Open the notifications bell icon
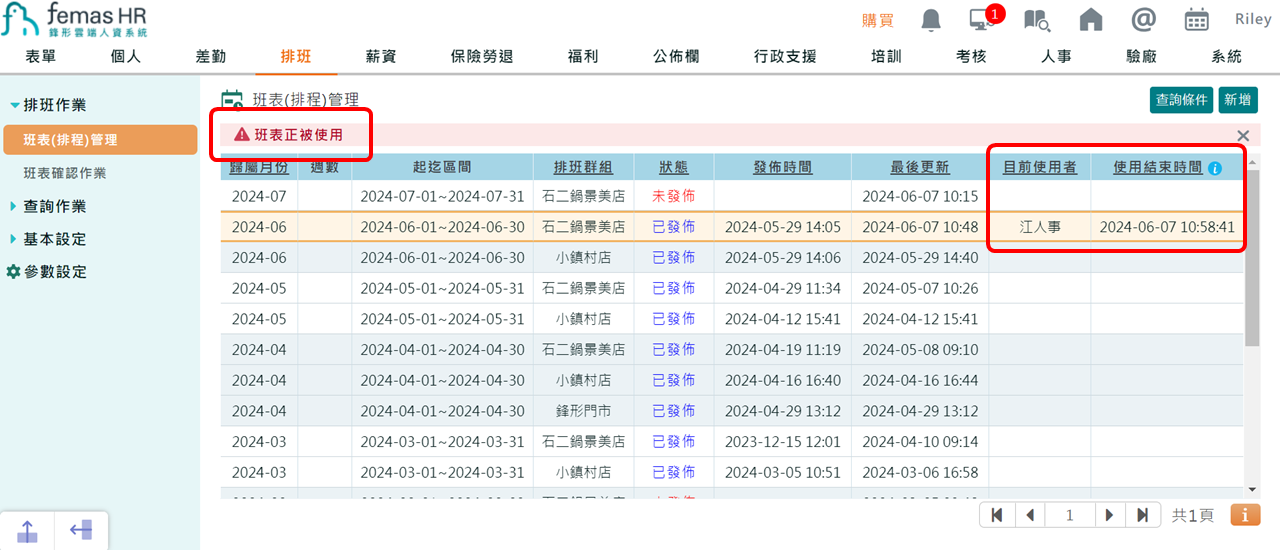This screenshot has width=1280, height=550. click(931, 20)
